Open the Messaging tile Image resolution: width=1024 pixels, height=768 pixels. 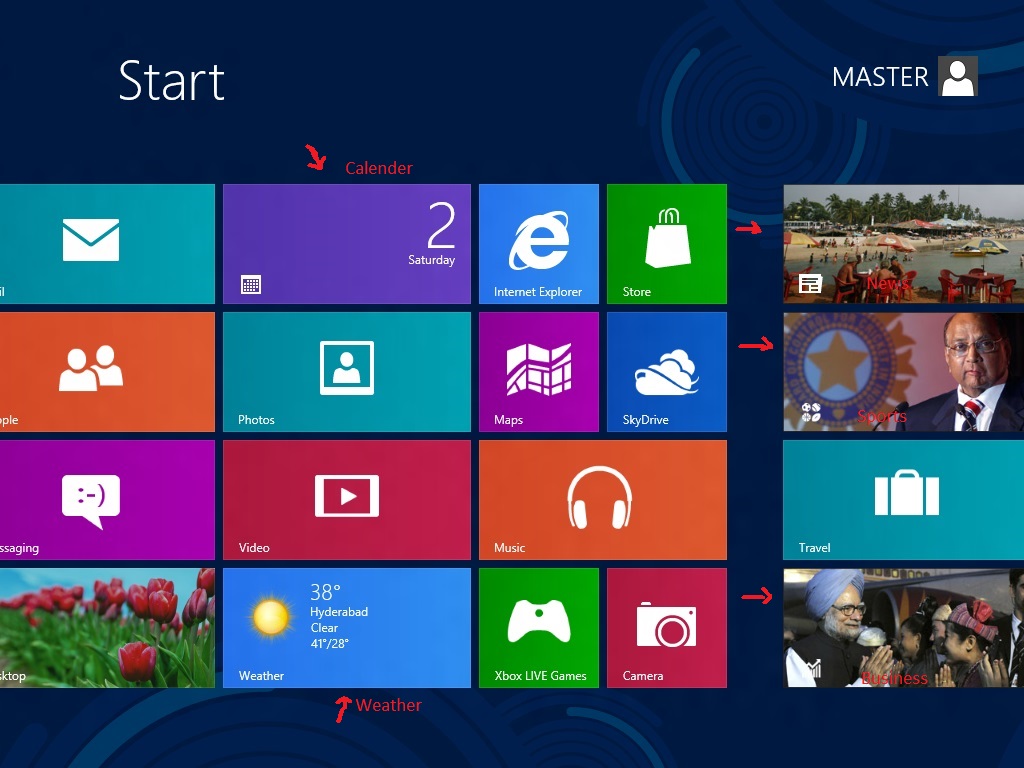click(x=107, y=500)
